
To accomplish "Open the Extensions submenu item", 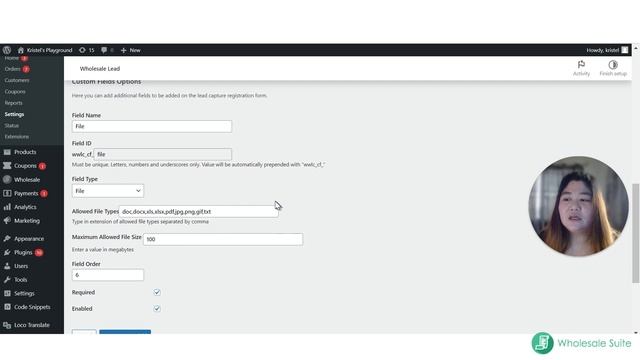I will click(x=17, y=137).
